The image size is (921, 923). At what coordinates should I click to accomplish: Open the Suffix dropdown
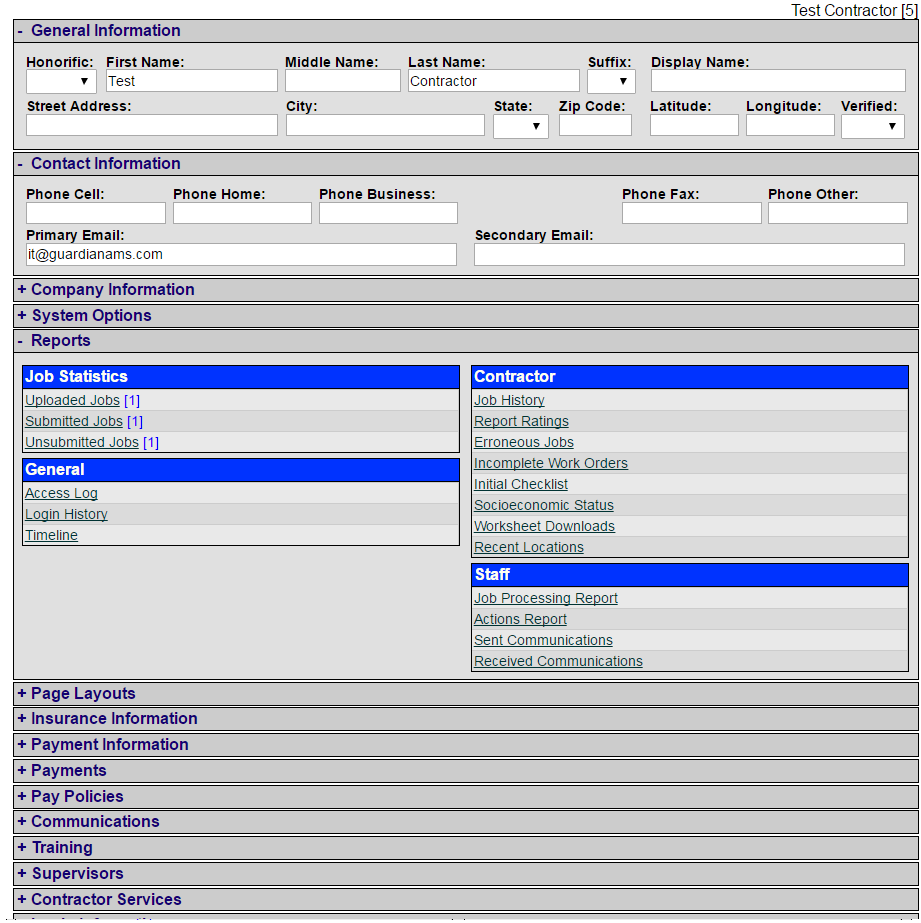coord(611,81)
